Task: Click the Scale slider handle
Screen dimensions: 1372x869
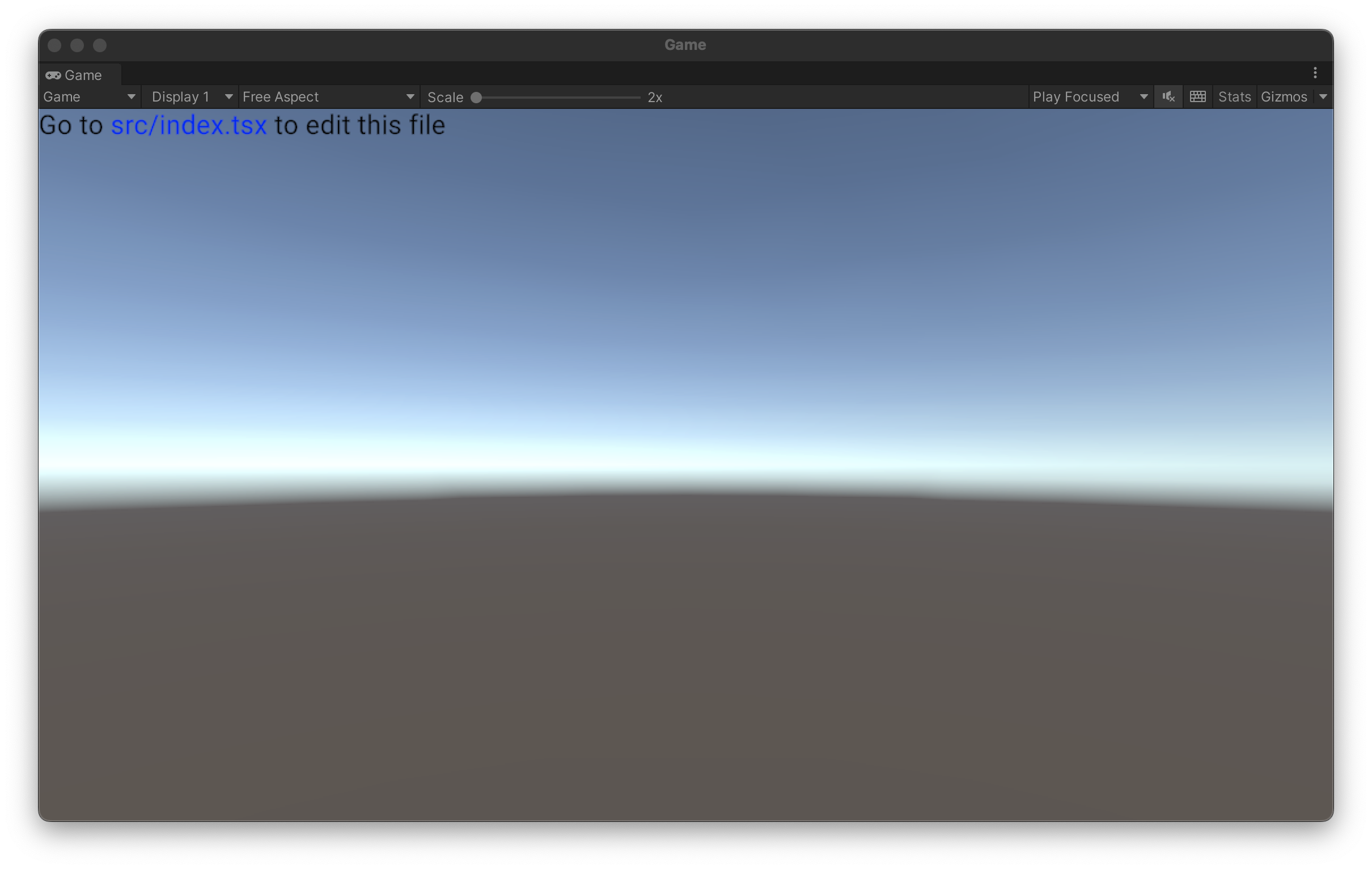Action: click(x=476, y=98)
